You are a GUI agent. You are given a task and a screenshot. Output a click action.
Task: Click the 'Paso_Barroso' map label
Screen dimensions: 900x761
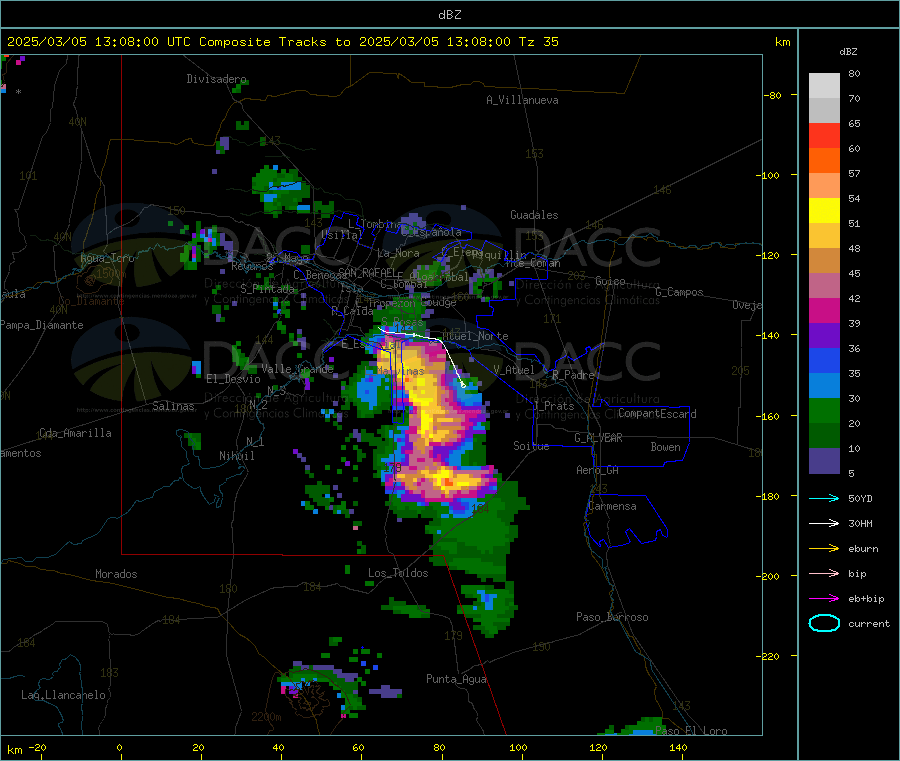612,617
